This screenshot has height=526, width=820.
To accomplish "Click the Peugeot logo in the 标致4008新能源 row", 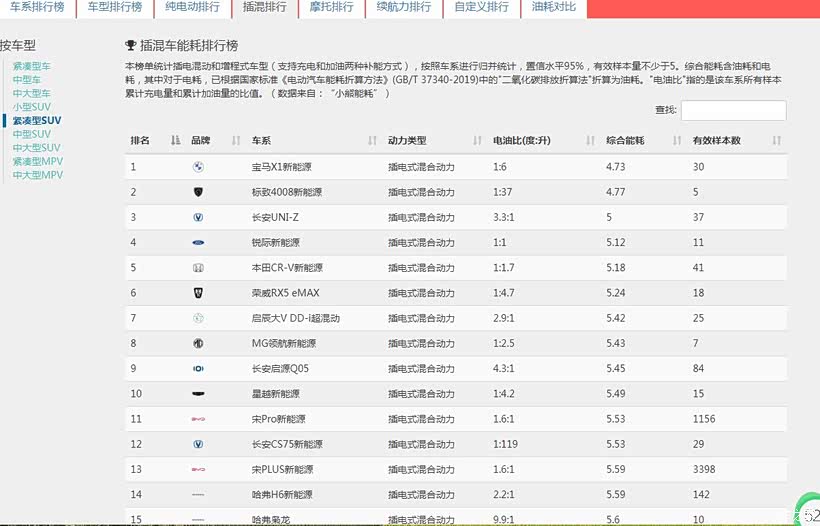I will (198, 192).
